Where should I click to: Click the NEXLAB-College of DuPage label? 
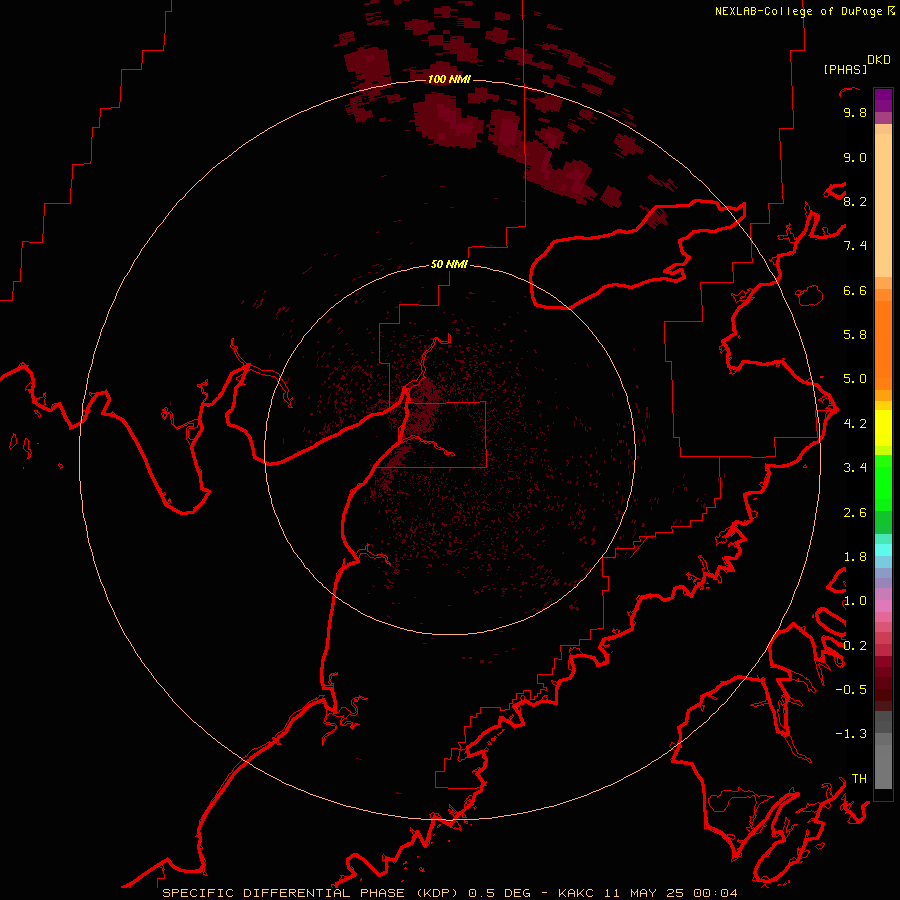click(801, 11)
